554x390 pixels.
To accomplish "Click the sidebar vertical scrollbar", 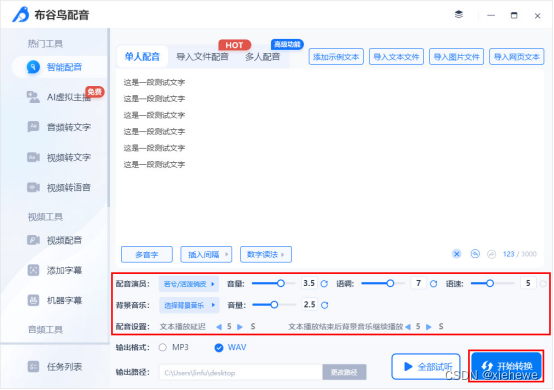I will pyautogui.click(x=109, y=118).
